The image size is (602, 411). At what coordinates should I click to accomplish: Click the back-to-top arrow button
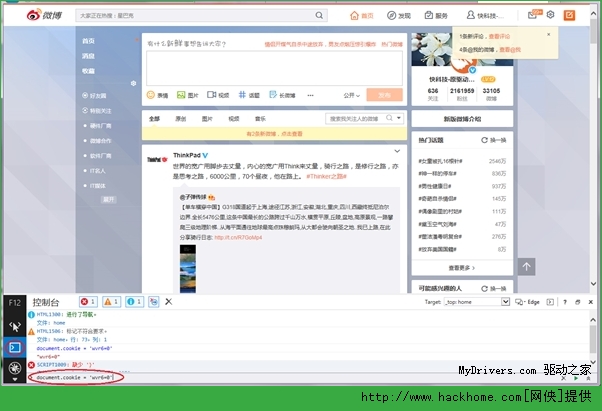coord(526,267)
